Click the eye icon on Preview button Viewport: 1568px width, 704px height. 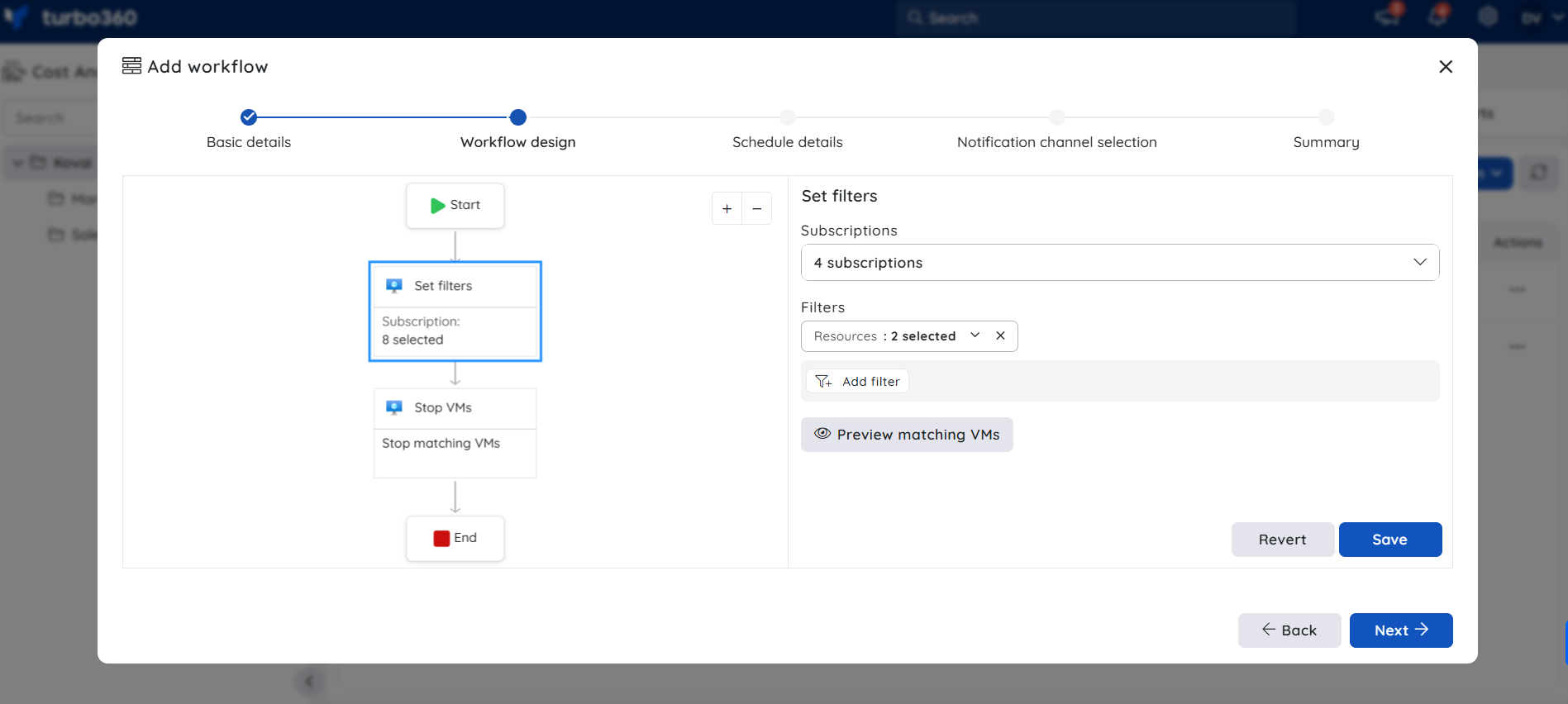(822, 434)
